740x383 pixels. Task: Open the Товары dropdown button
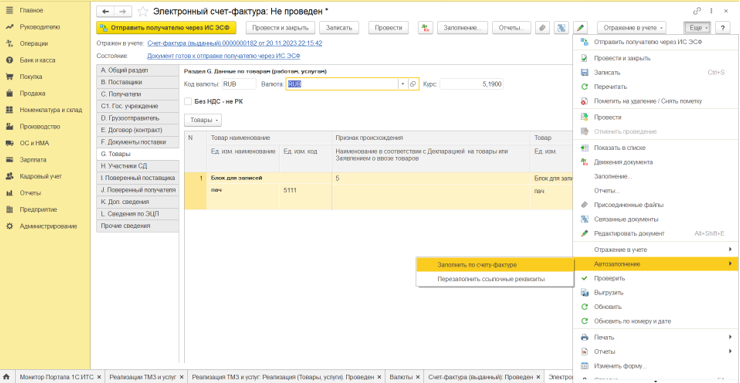[203, 120]
